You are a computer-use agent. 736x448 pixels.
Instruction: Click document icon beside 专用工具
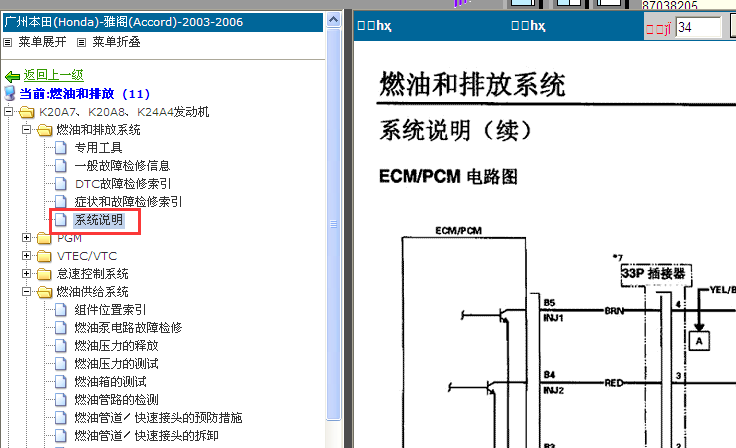[61, 147]
